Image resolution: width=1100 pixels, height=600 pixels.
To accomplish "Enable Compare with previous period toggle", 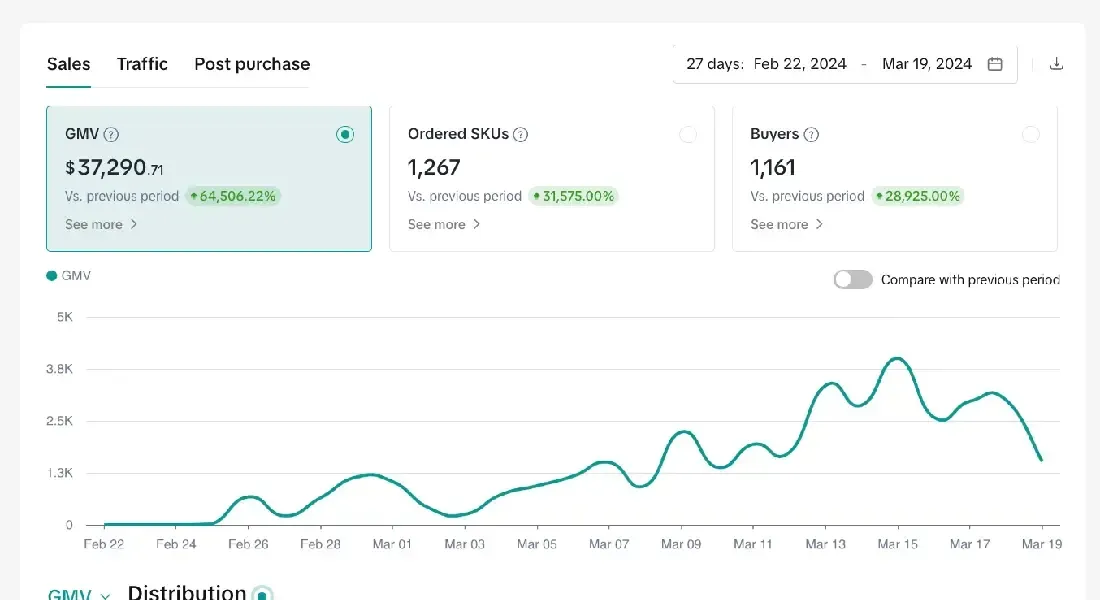I will pyautogui.click(x=852, y=279).
